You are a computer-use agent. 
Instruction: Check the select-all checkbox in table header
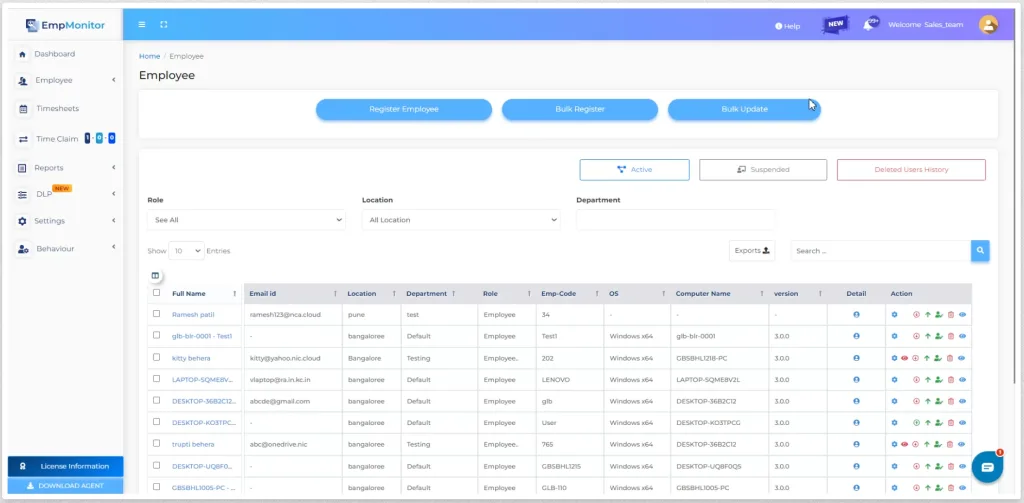click(x=156, y=293)
